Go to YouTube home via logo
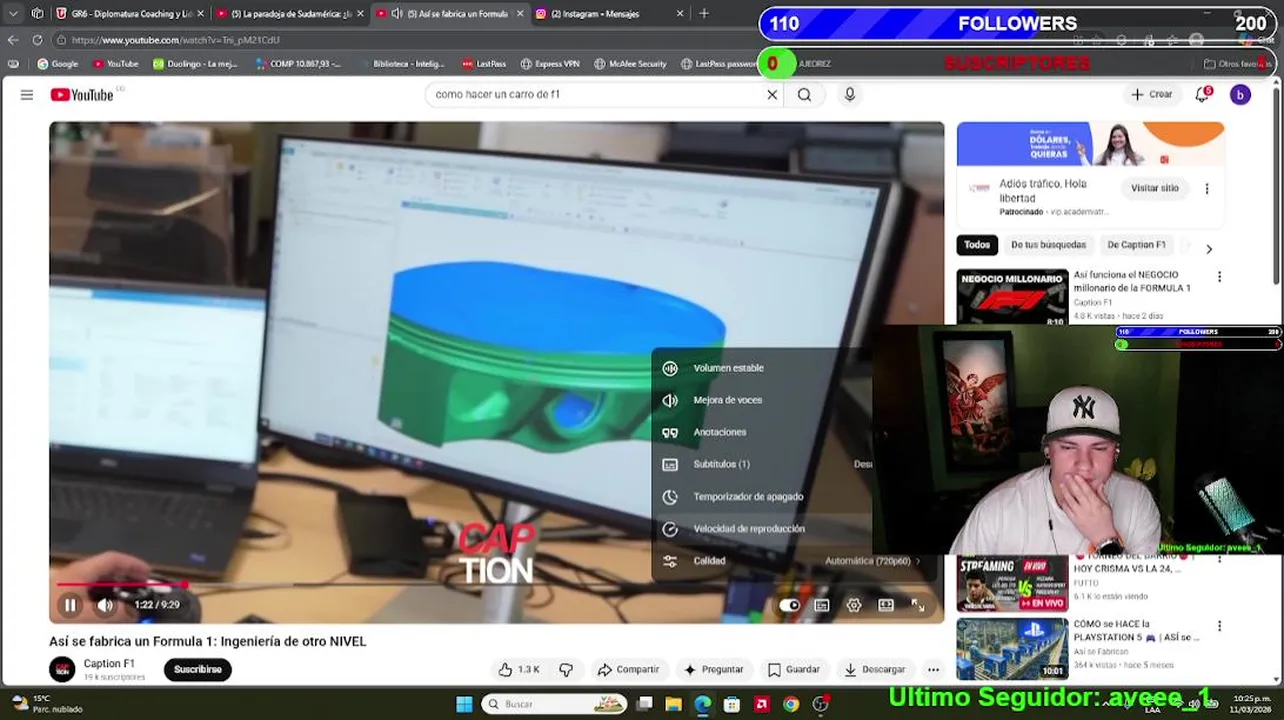The image size is (1284, 720). [x=82, y=95]
